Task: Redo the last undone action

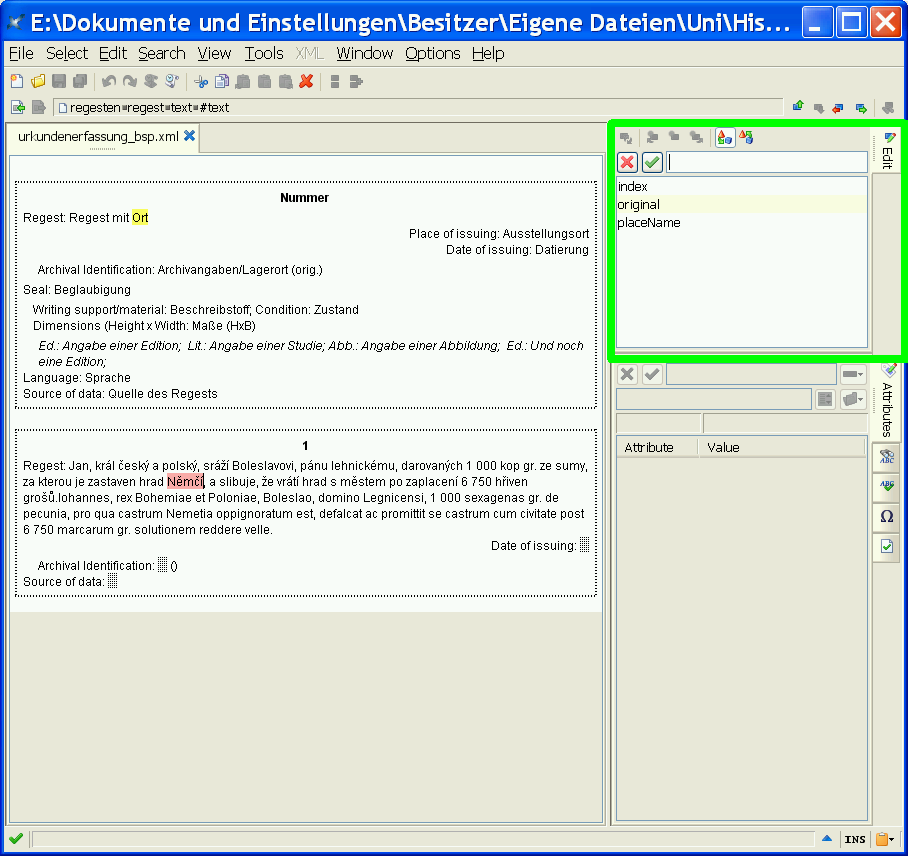Action: pyautogui.click(x=130, y=82)
